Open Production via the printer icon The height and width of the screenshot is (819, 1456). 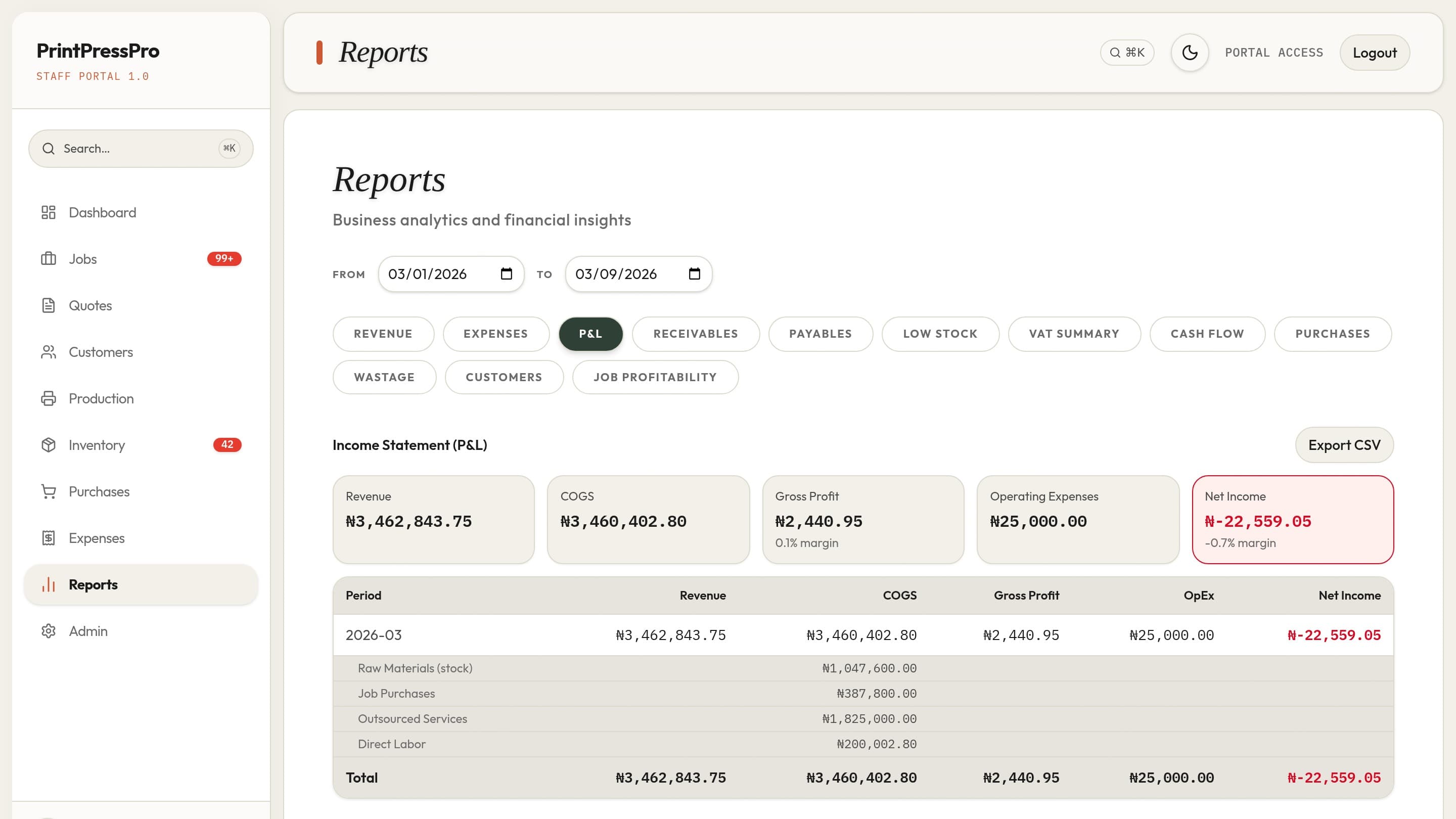click(x=49, y=398)
